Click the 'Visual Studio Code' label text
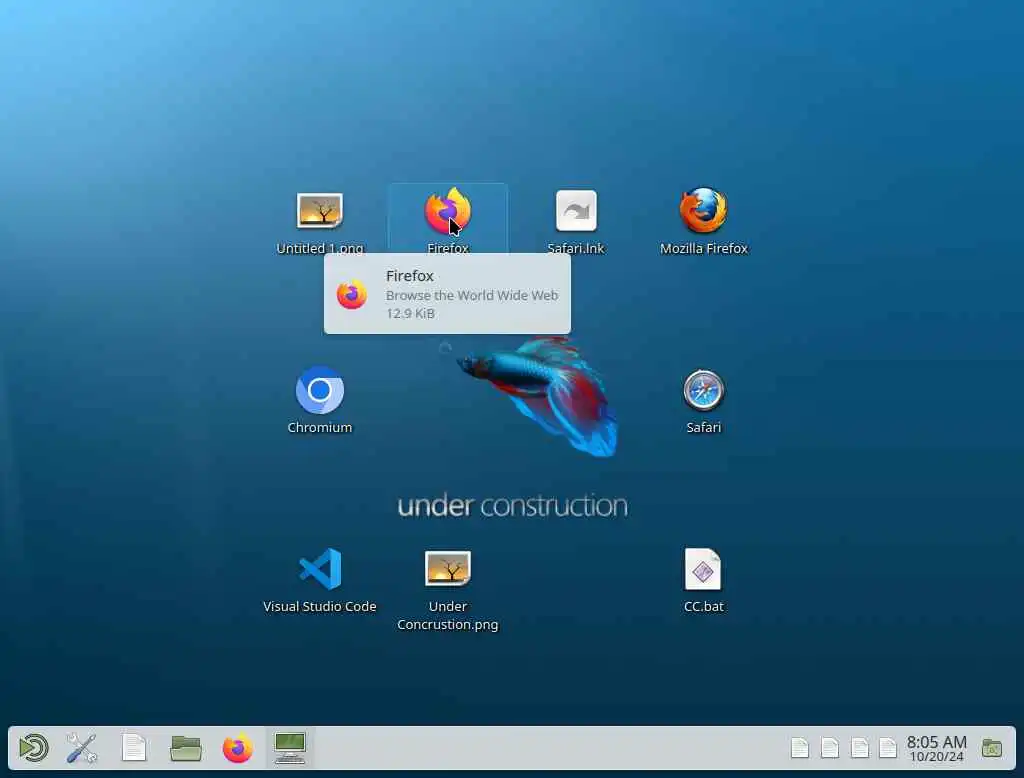Image resolution: width=1024 pixels, height=778 pixels. click(x=320, y=606)
